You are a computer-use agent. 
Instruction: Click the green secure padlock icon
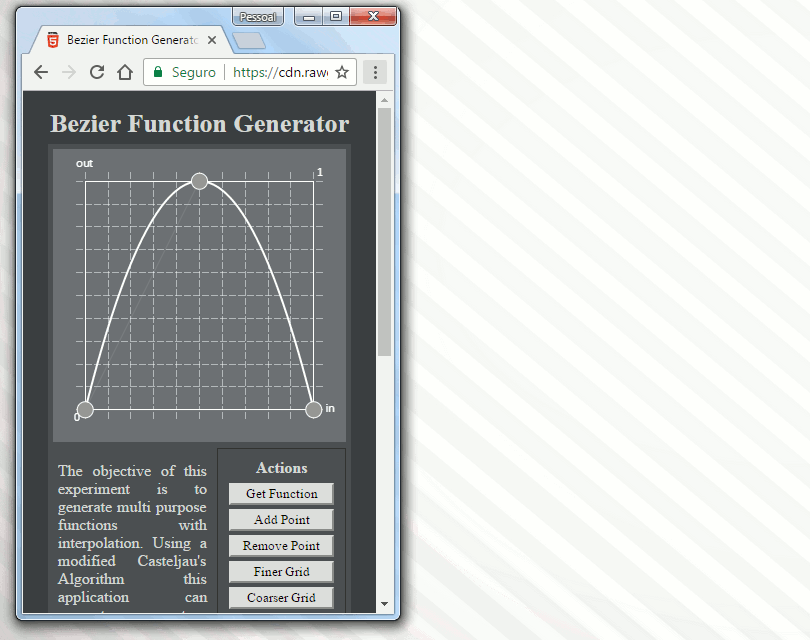pyautogui.click(x=158, y=72)
